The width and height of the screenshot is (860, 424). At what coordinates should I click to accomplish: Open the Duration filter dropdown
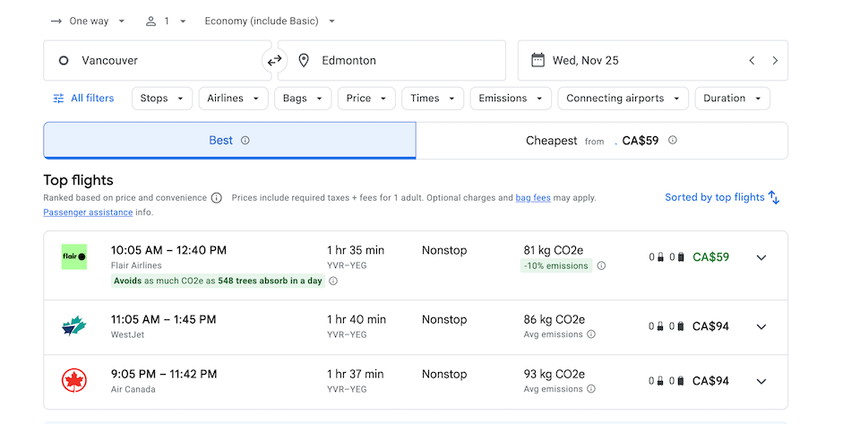point(732,98)
